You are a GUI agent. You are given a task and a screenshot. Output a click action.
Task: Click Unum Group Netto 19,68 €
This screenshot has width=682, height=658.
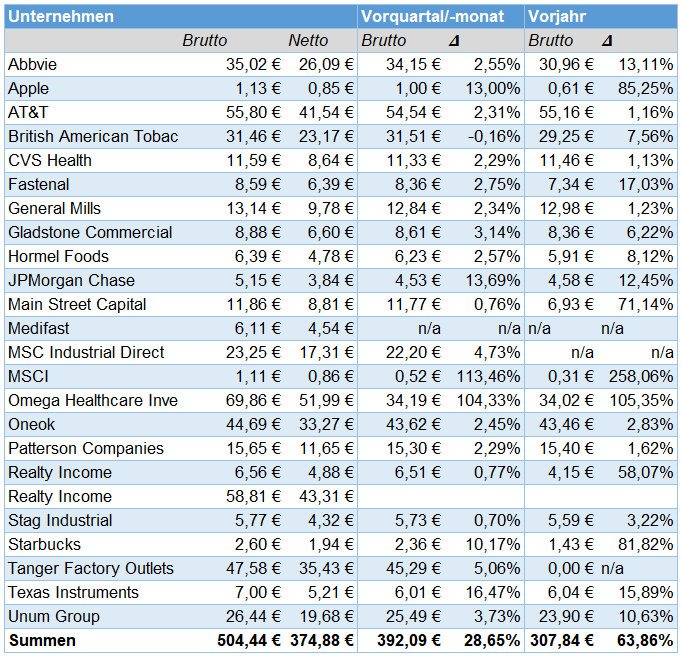326,616
